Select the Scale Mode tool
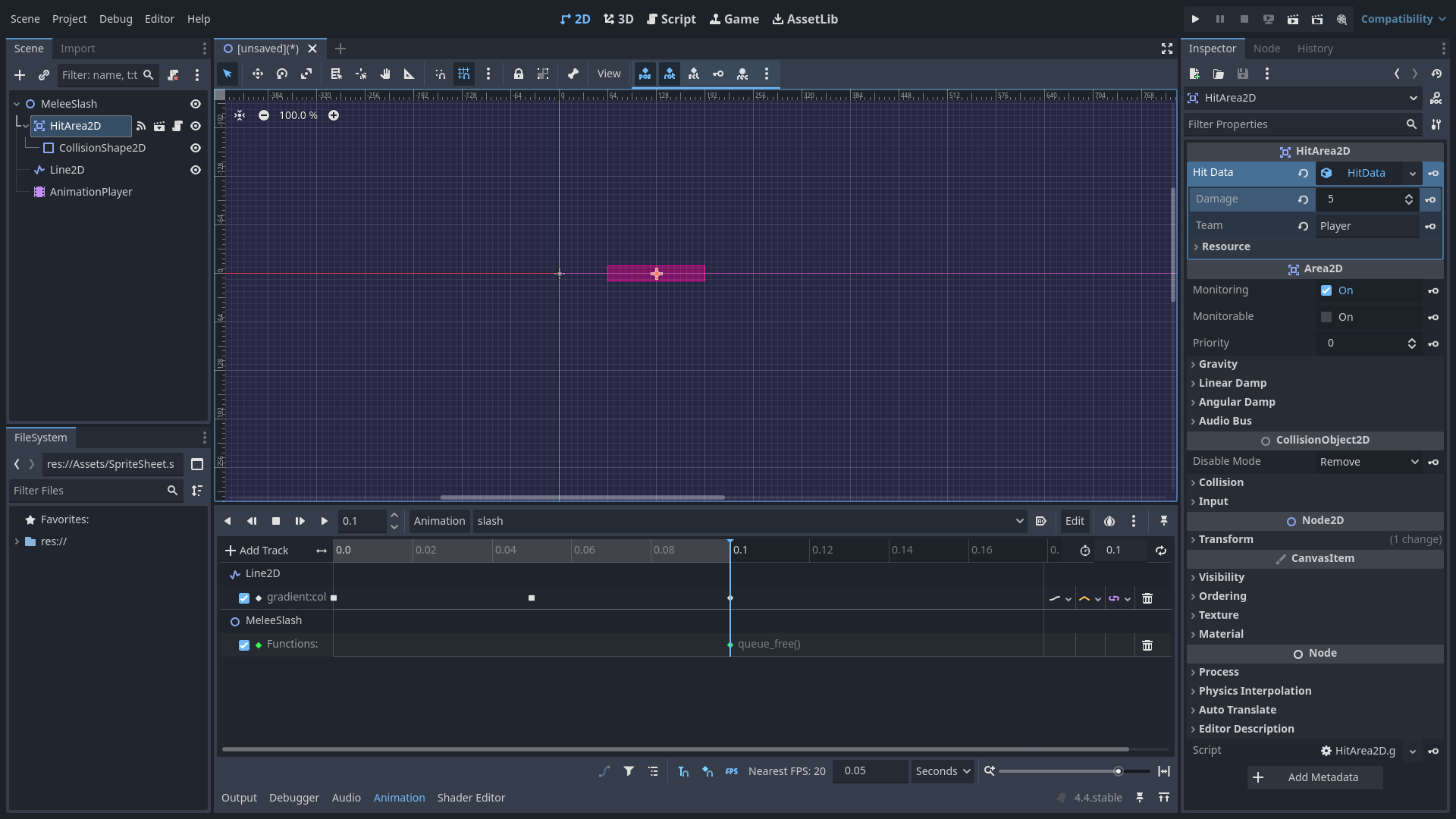Screen dimensions: 1456x819 point(306,74)
